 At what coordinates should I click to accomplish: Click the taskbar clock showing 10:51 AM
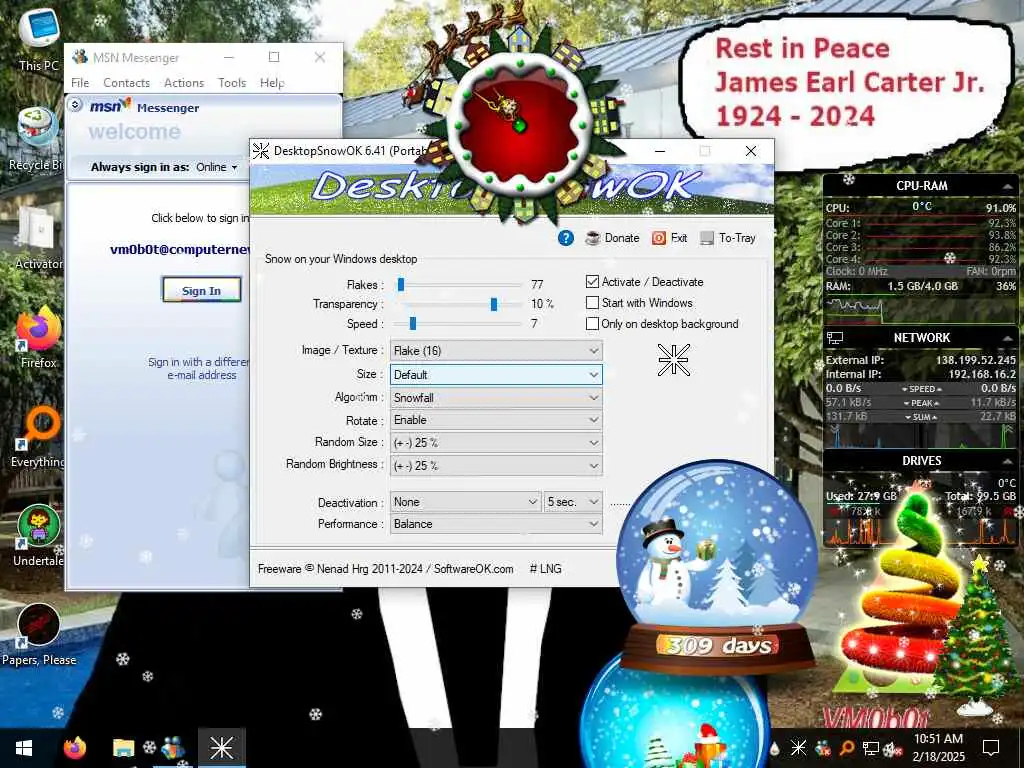click(938, 748)
